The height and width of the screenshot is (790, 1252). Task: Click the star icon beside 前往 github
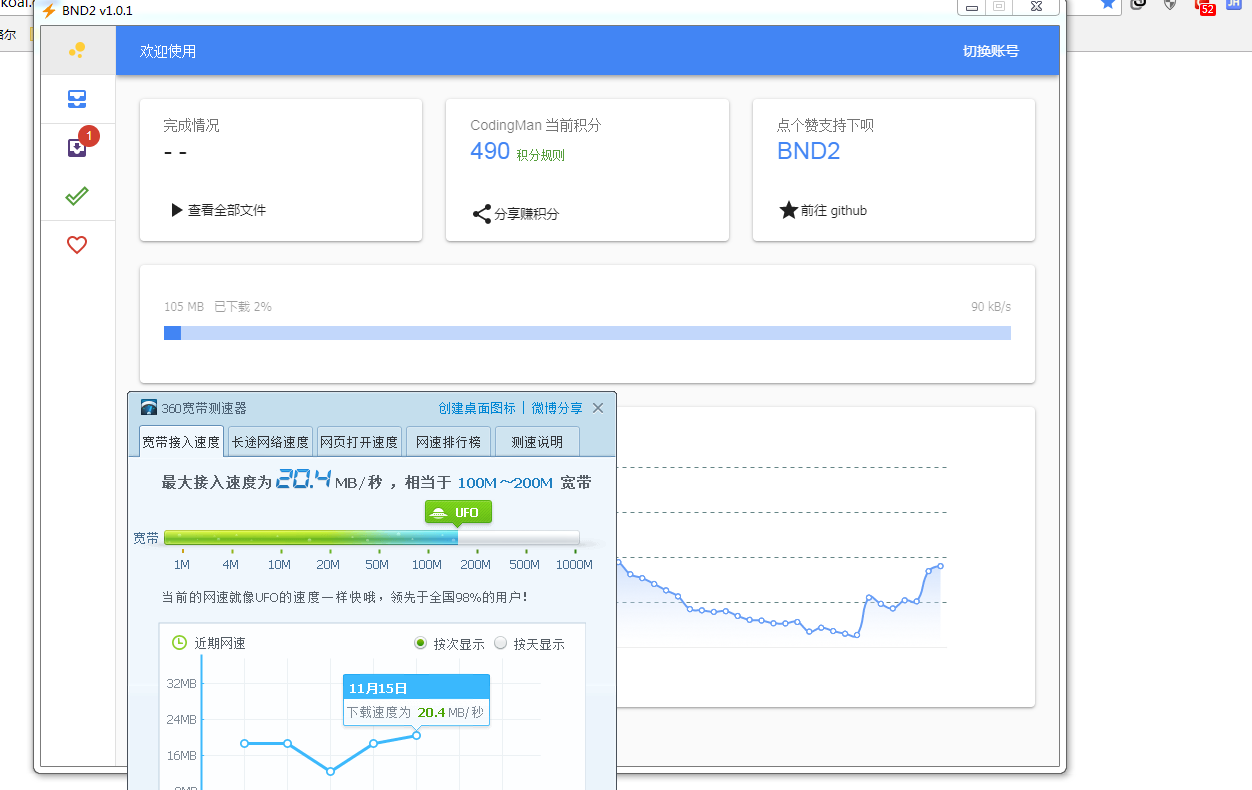click(788, 211)
